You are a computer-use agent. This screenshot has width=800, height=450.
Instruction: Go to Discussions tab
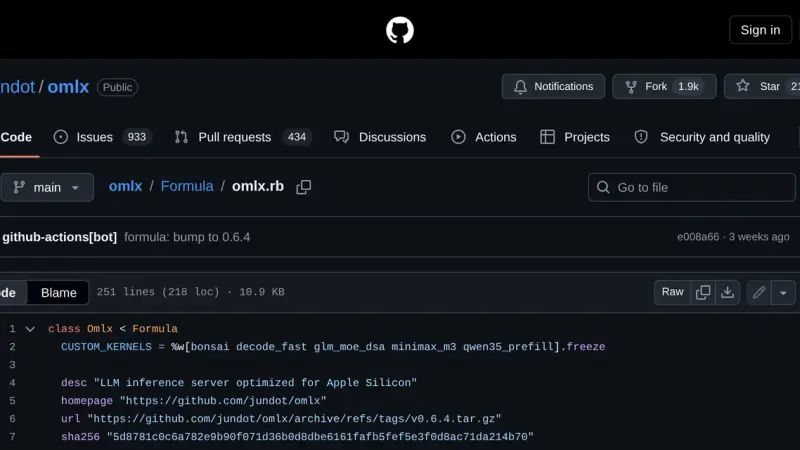coord(380,137)
